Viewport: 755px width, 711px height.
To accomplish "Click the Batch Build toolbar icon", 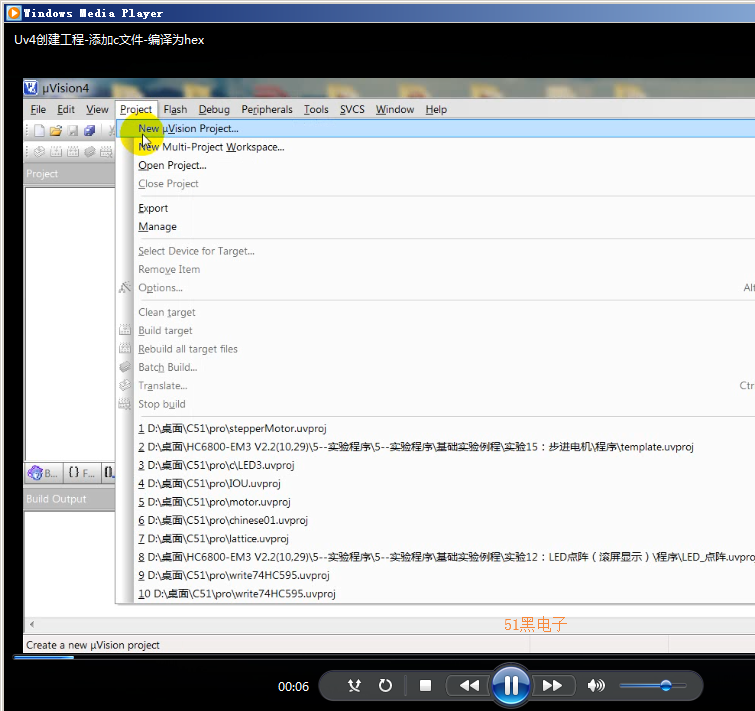I will coord(90,152).
